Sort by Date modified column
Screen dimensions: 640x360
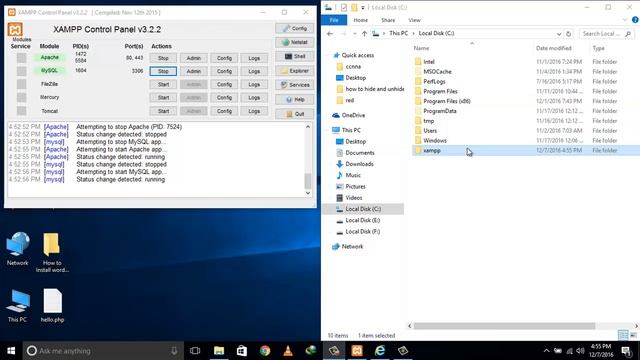(553, 48)
